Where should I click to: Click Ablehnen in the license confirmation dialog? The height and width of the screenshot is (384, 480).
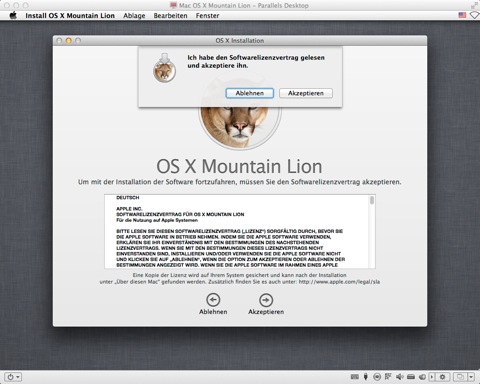tap(250, 93)
